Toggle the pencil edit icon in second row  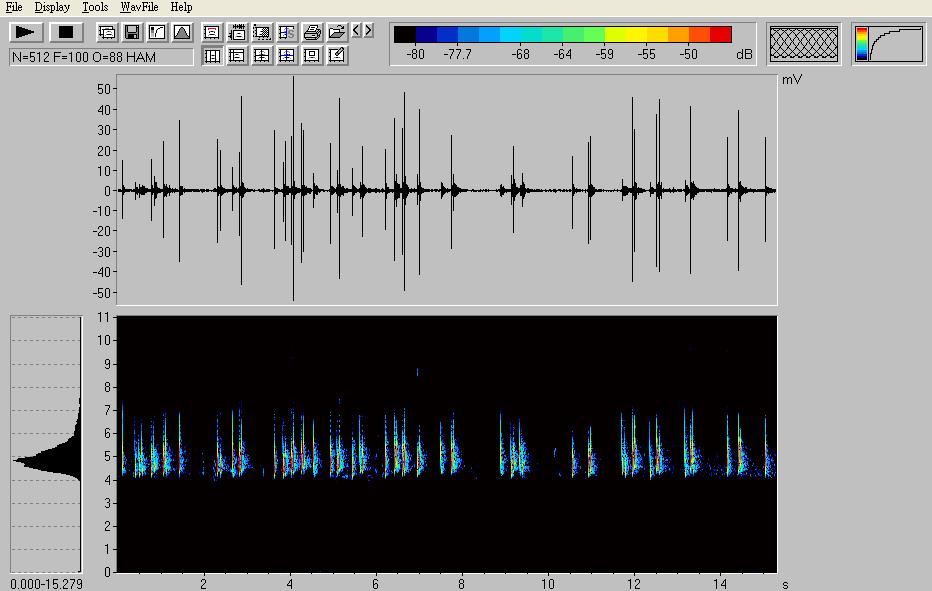(337, 56)
